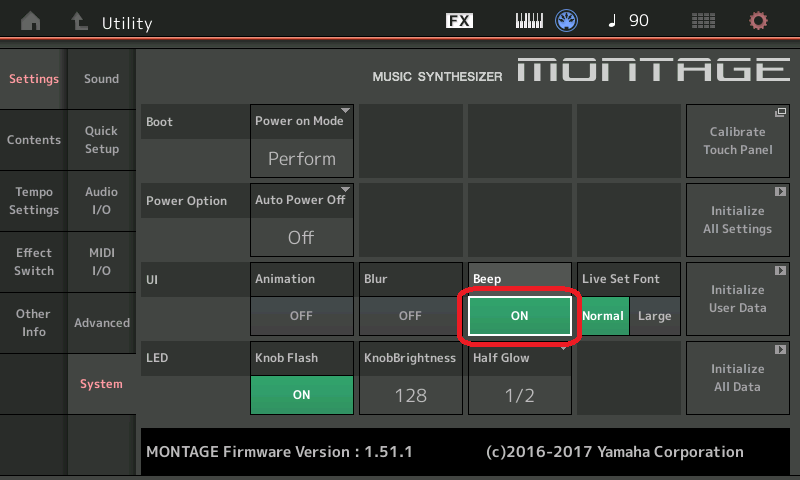Open the Power on Mode dropdown
The image size is (800, 480).
[301, 140]
